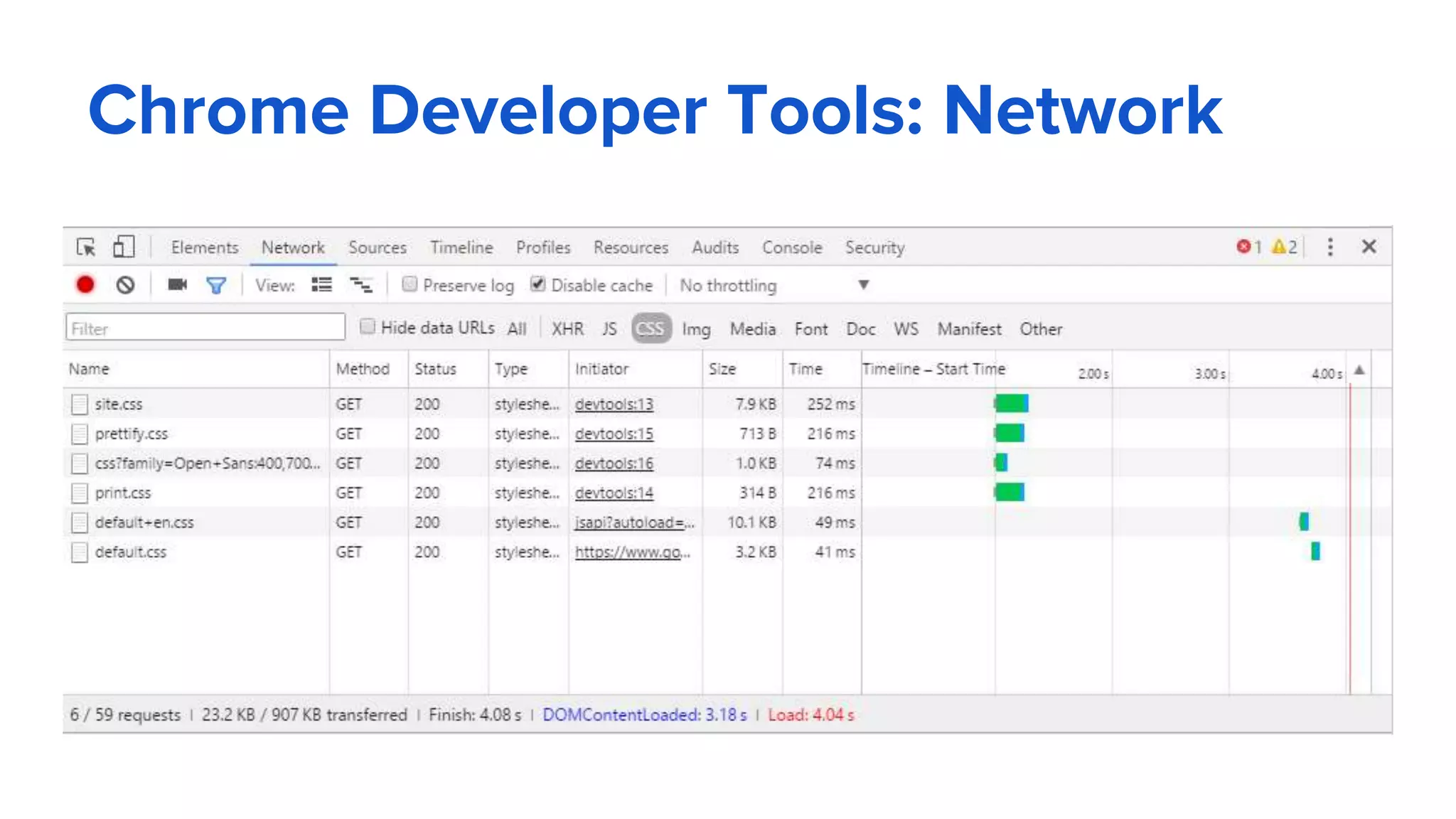
Task: Toggle the device toolbar icon
Action: point(124,247)
